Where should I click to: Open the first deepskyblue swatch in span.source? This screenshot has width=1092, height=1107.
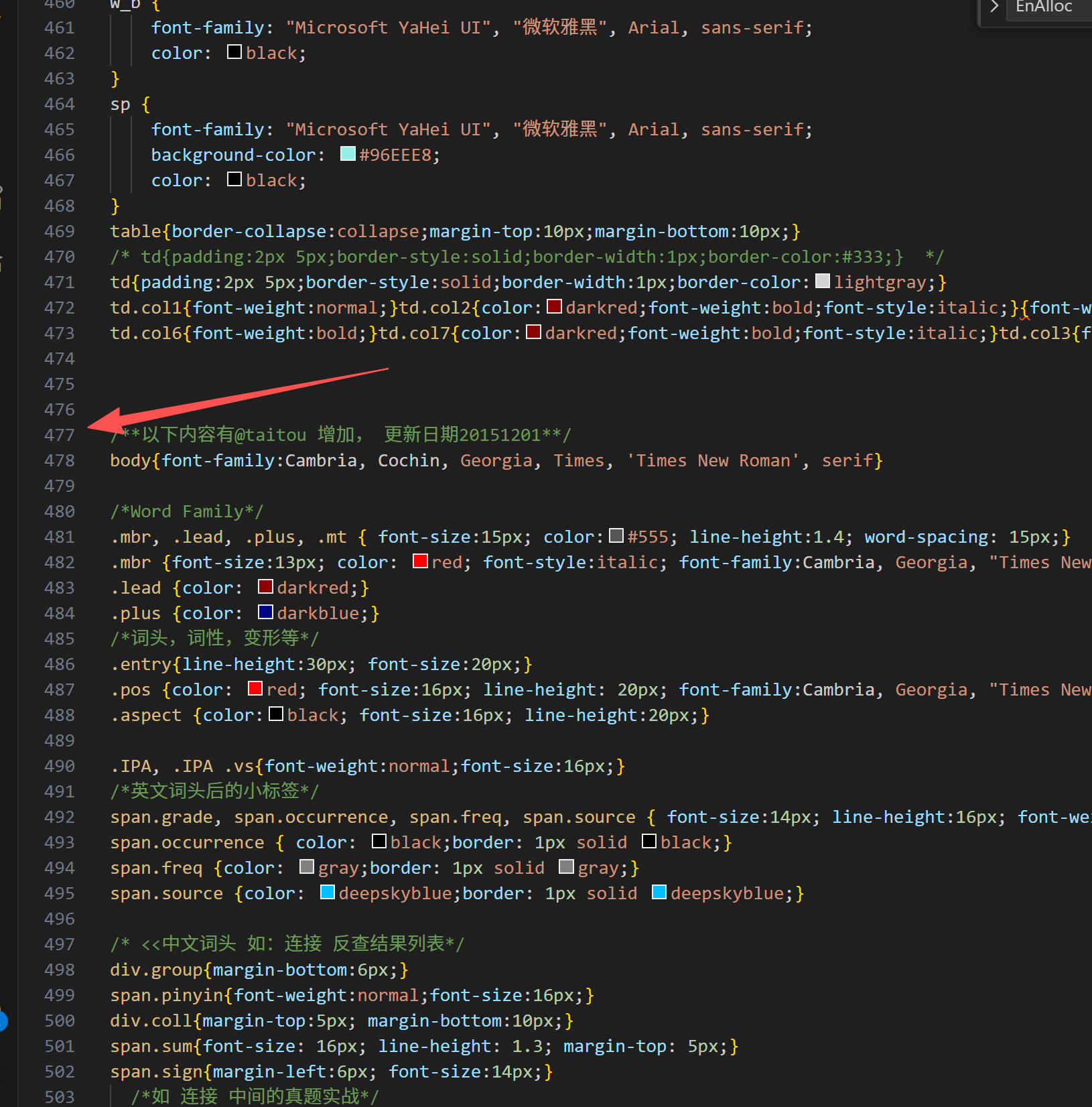click(327, 893)
